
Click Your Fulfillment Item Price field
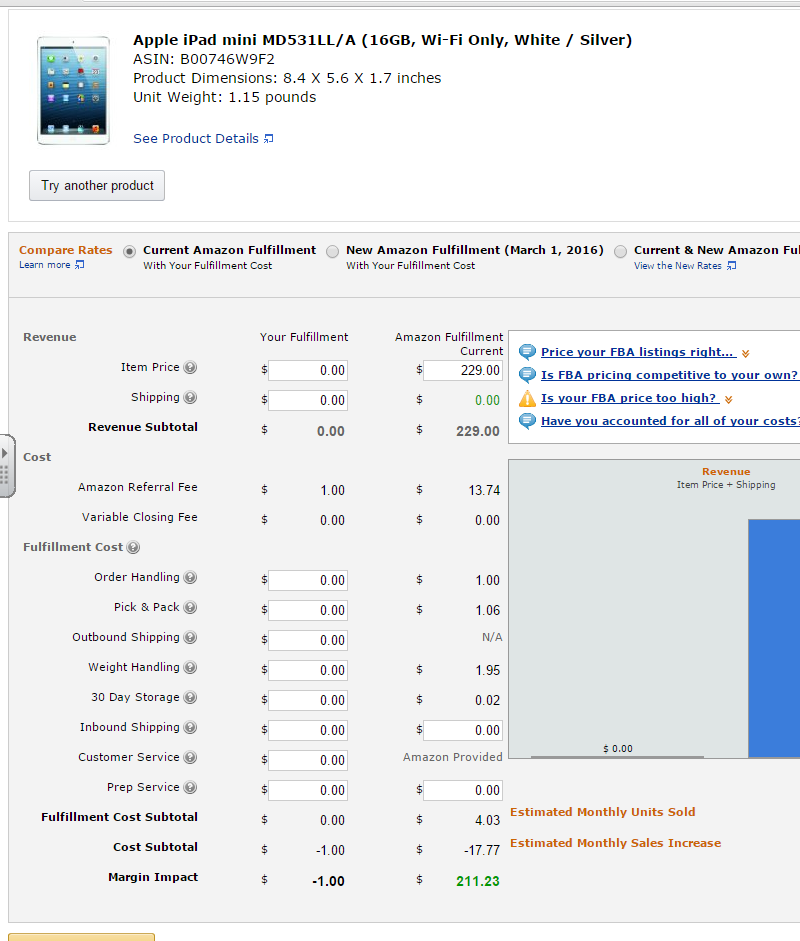point(308,370)
